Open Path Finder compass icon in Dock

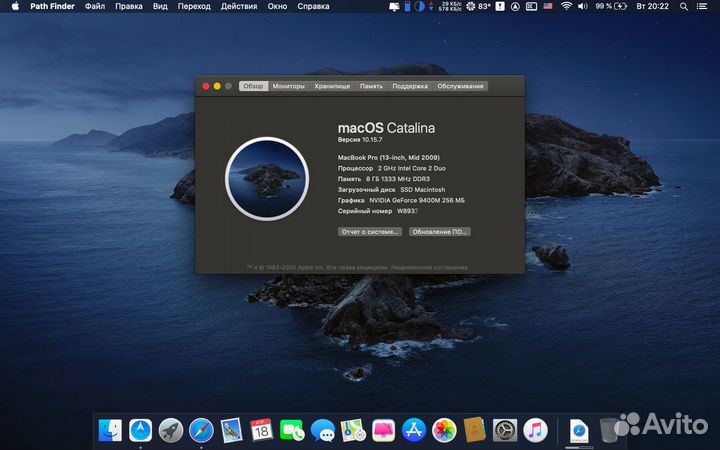[141, 430]
